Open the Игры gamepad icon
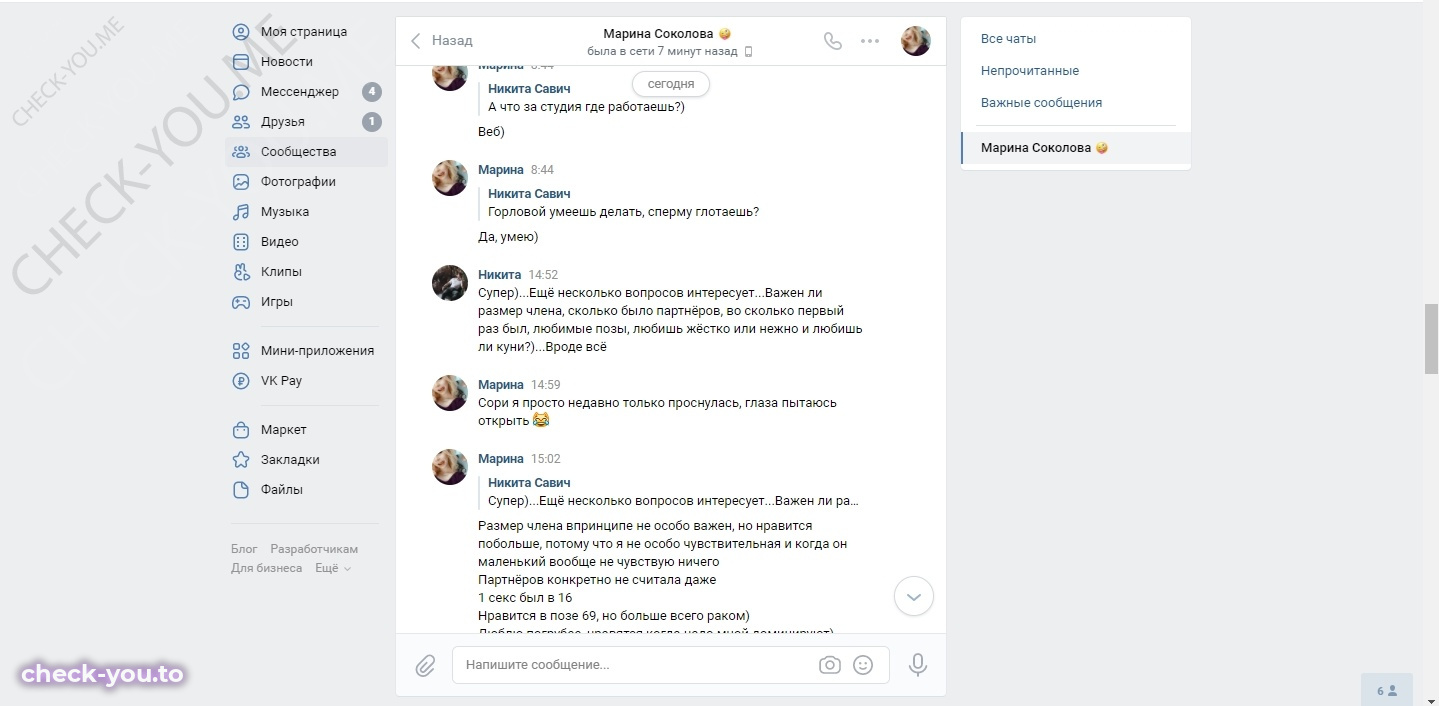The width and height of the screenshot is (1439, 706). coord(241,302)
